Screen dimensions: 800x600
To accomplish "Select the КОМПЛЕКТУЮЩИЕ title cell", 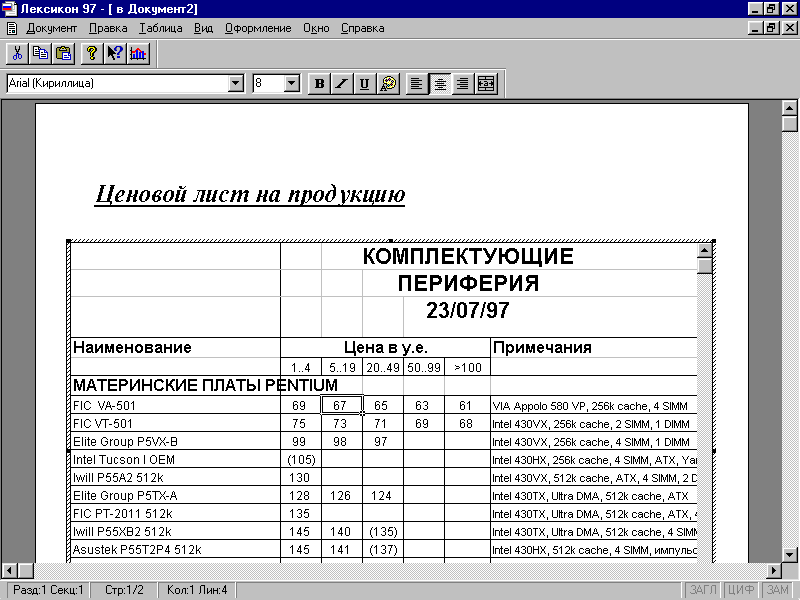I will [x=468, y=256].
